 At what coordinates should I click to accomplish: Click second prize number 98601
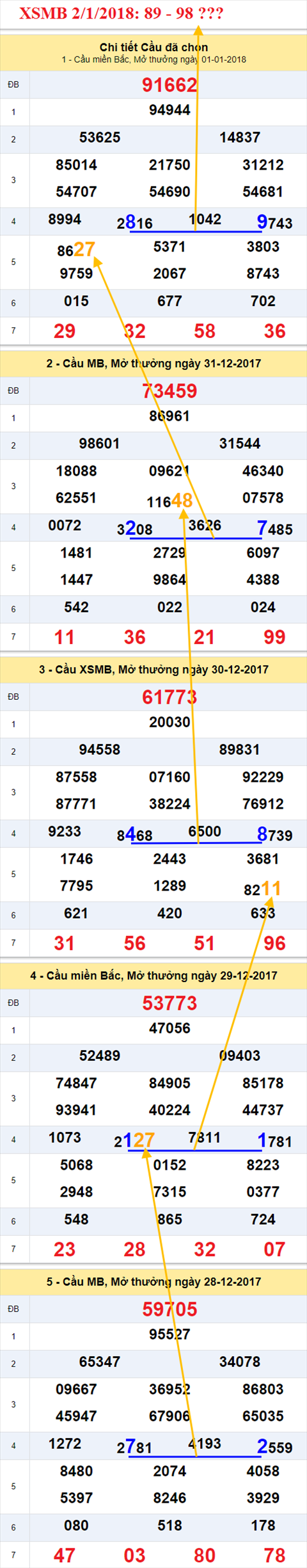pos(100,444)
